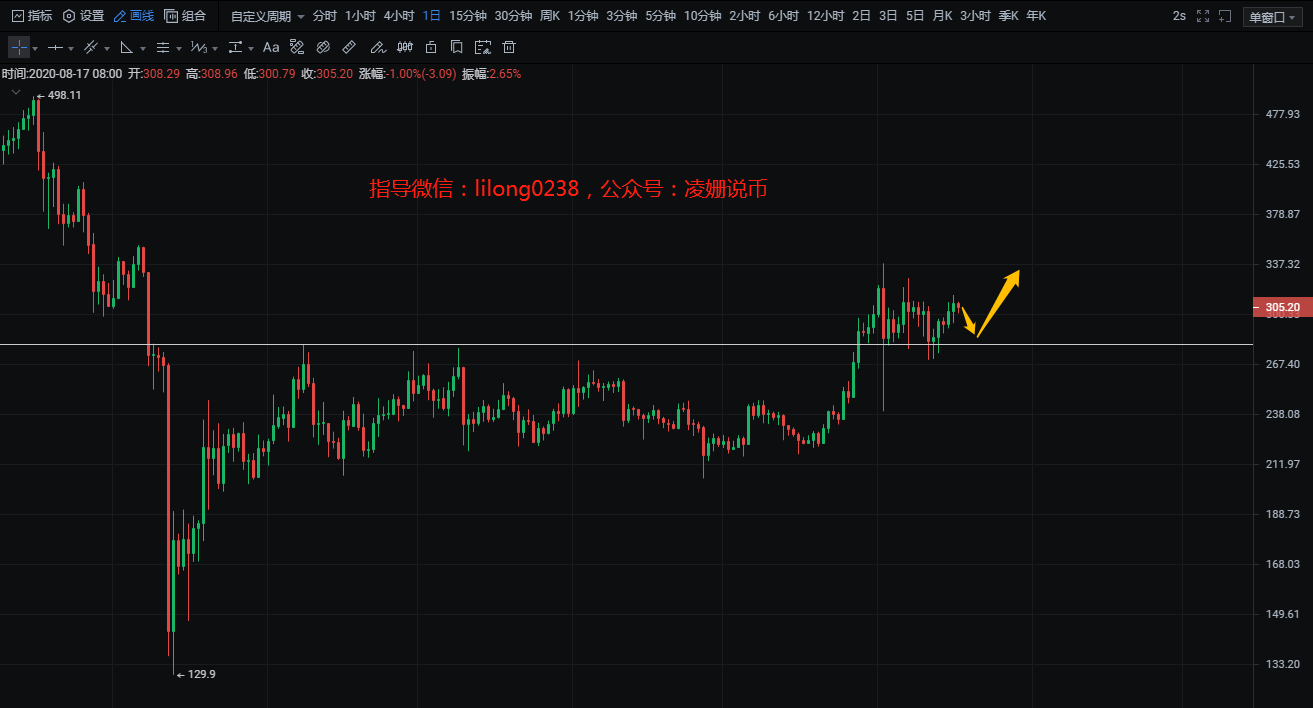Toggle the 画线 drawing toolbar
1313x708 pixels.
134,16
